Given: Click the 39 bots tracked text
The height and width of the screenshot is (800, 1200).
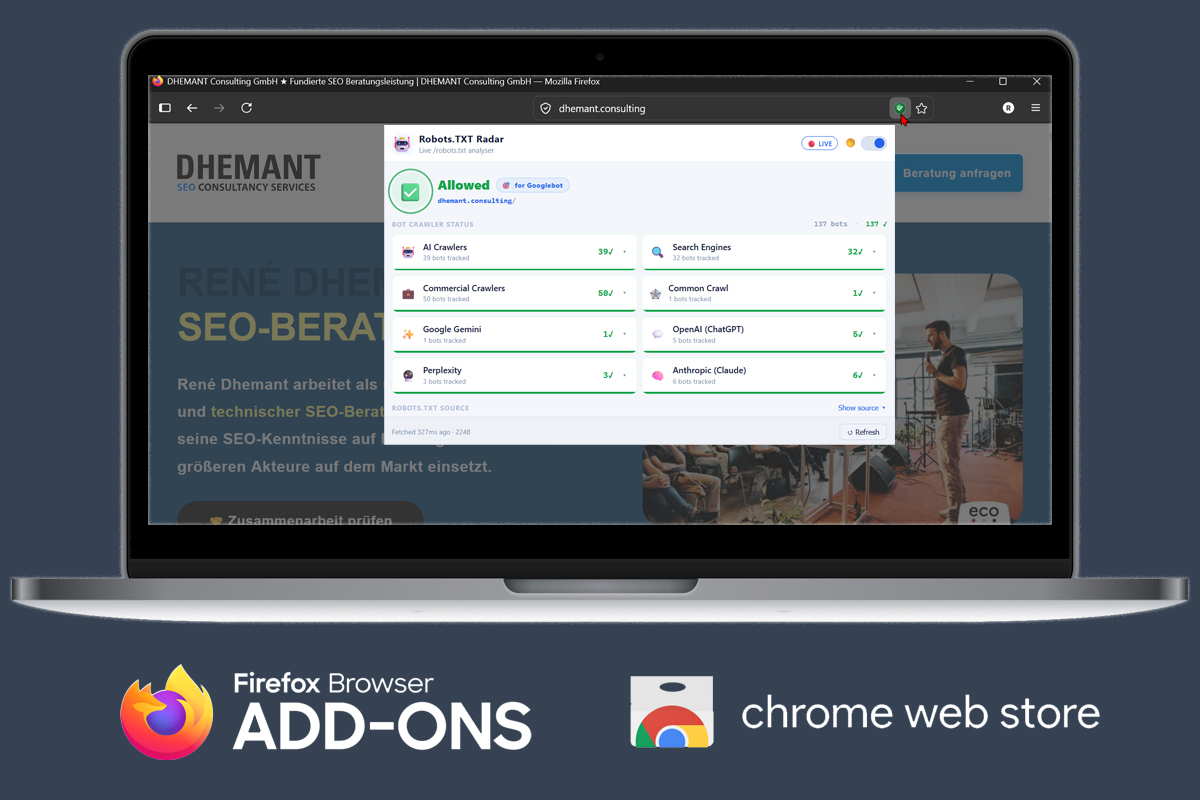Looking at the screenshot, I should 446,258.
